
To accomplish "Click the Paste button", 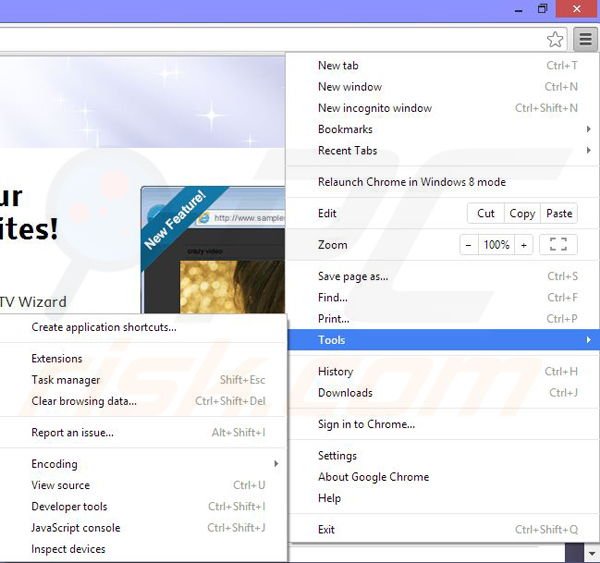I will [x=559, y=213].
